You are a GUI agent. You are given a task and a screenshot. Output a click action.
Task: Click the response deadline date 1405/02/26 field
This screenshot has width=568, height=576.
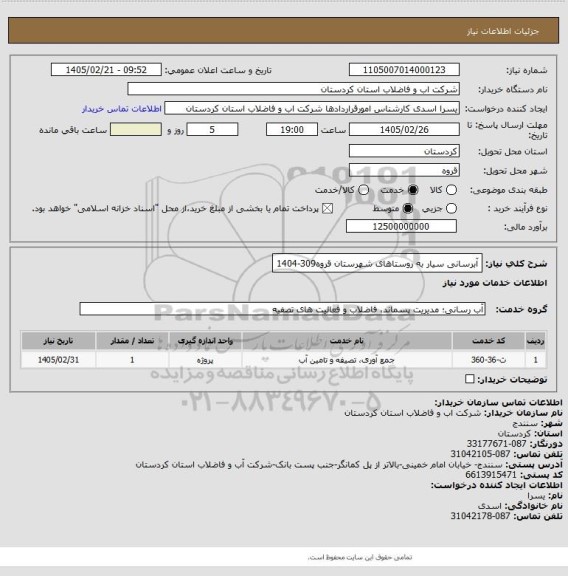[x=404, y=130]
